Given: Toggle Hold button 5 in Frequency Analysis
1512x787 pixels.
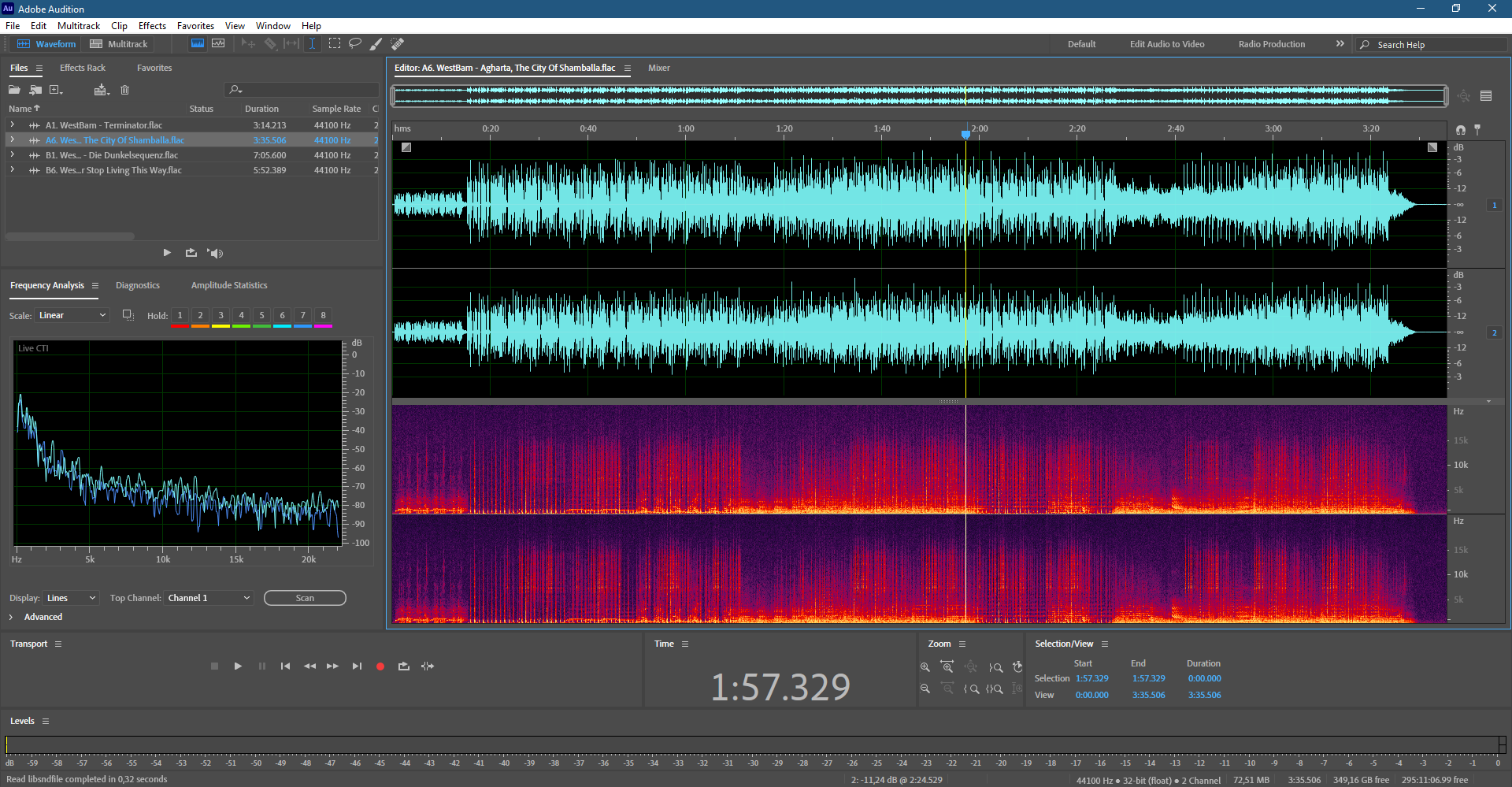Looking at the screenshot, I should [x=261, y=315].
